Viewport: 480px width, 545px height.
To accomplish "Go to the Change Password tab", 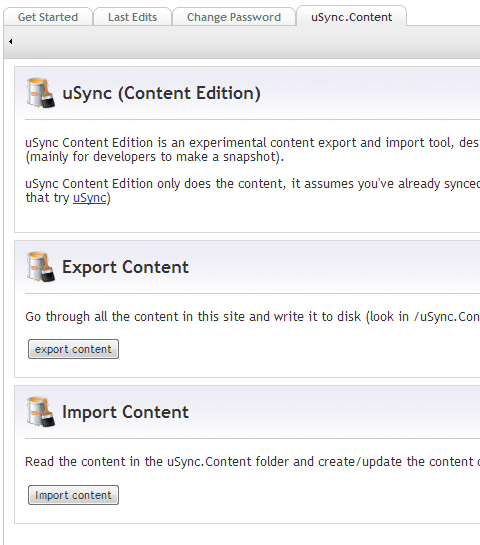I will pyautogui.click(x=234, y=17).
